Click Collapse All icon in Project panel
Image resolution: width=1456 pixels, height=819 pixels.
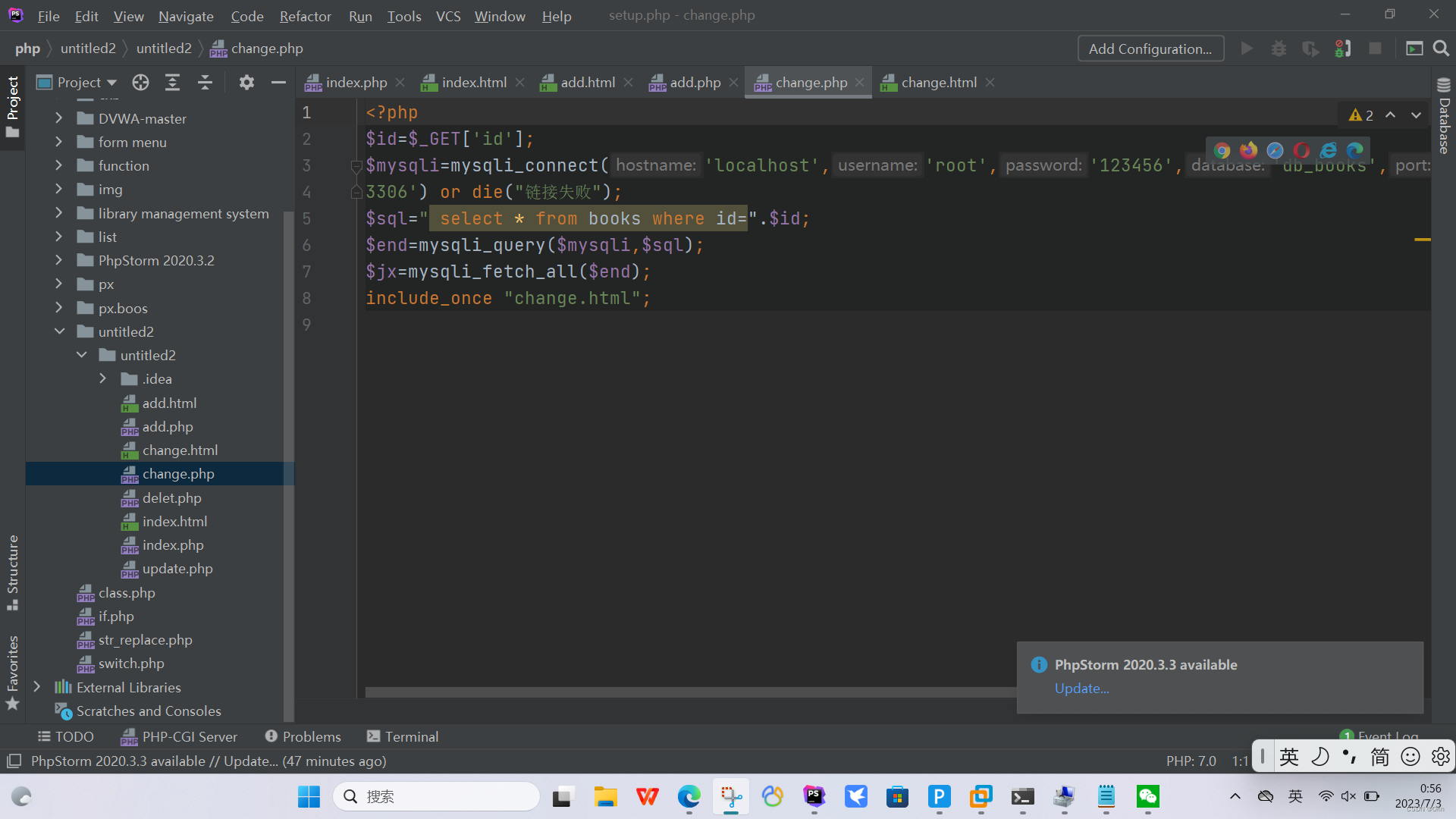tap(205, 83)
